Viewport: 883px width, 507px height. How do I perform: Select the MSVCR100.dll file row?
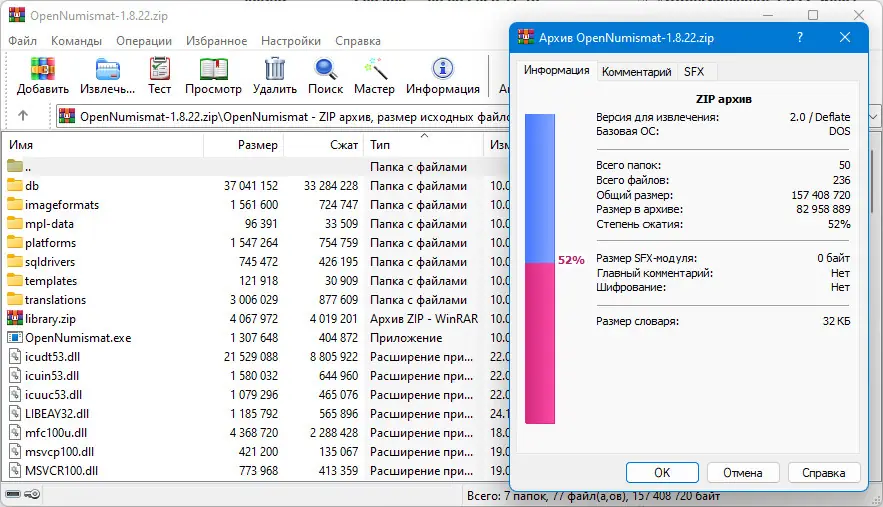(x=256, y=470)
